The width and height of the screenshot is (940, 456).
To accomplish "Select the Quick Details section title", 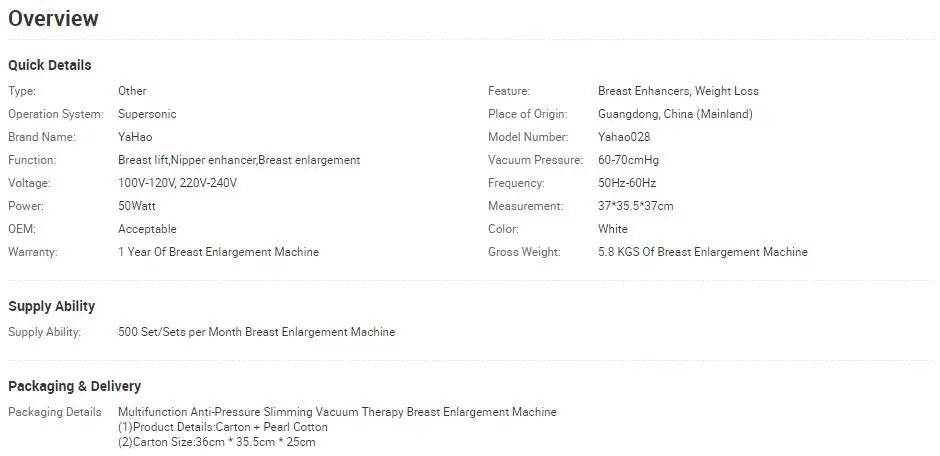I will click(50, 65).
